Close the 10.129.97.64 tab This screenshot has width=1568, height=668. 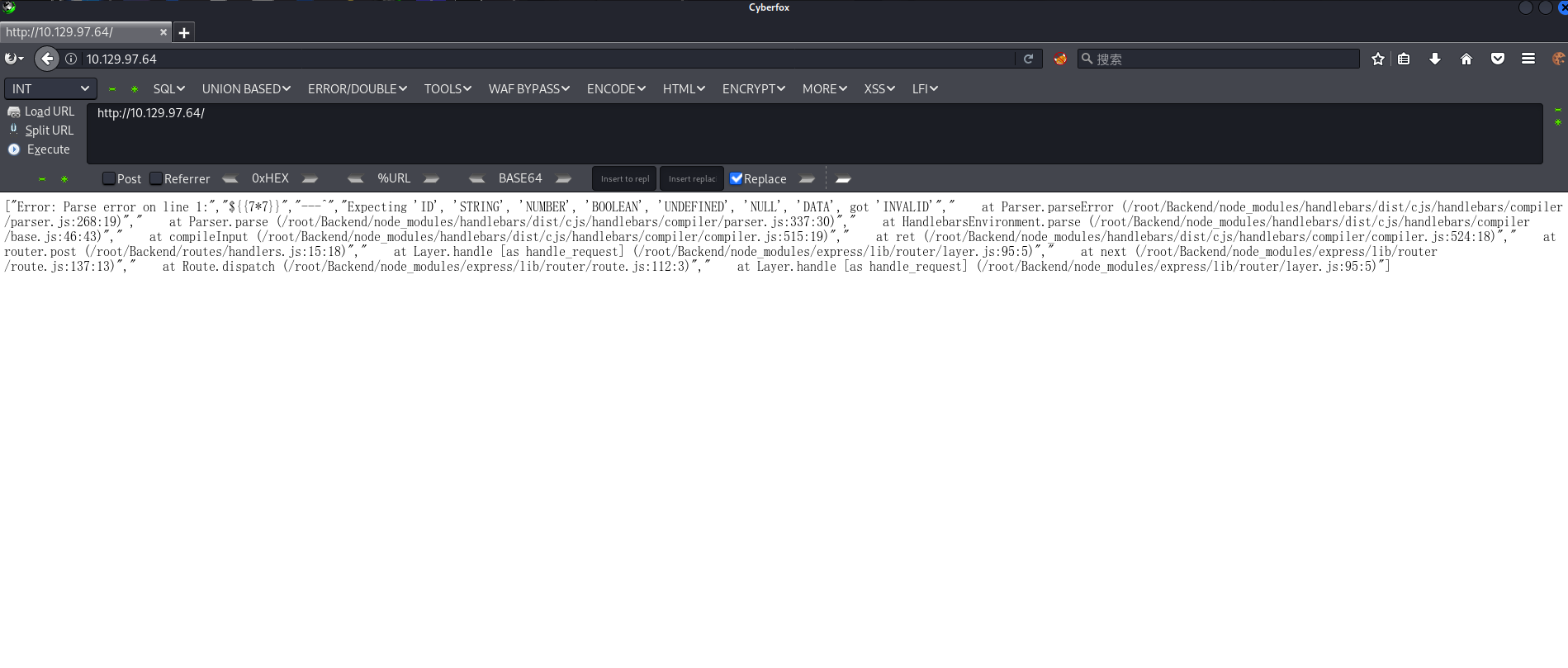pyautogui.click(x=163, y=32)
